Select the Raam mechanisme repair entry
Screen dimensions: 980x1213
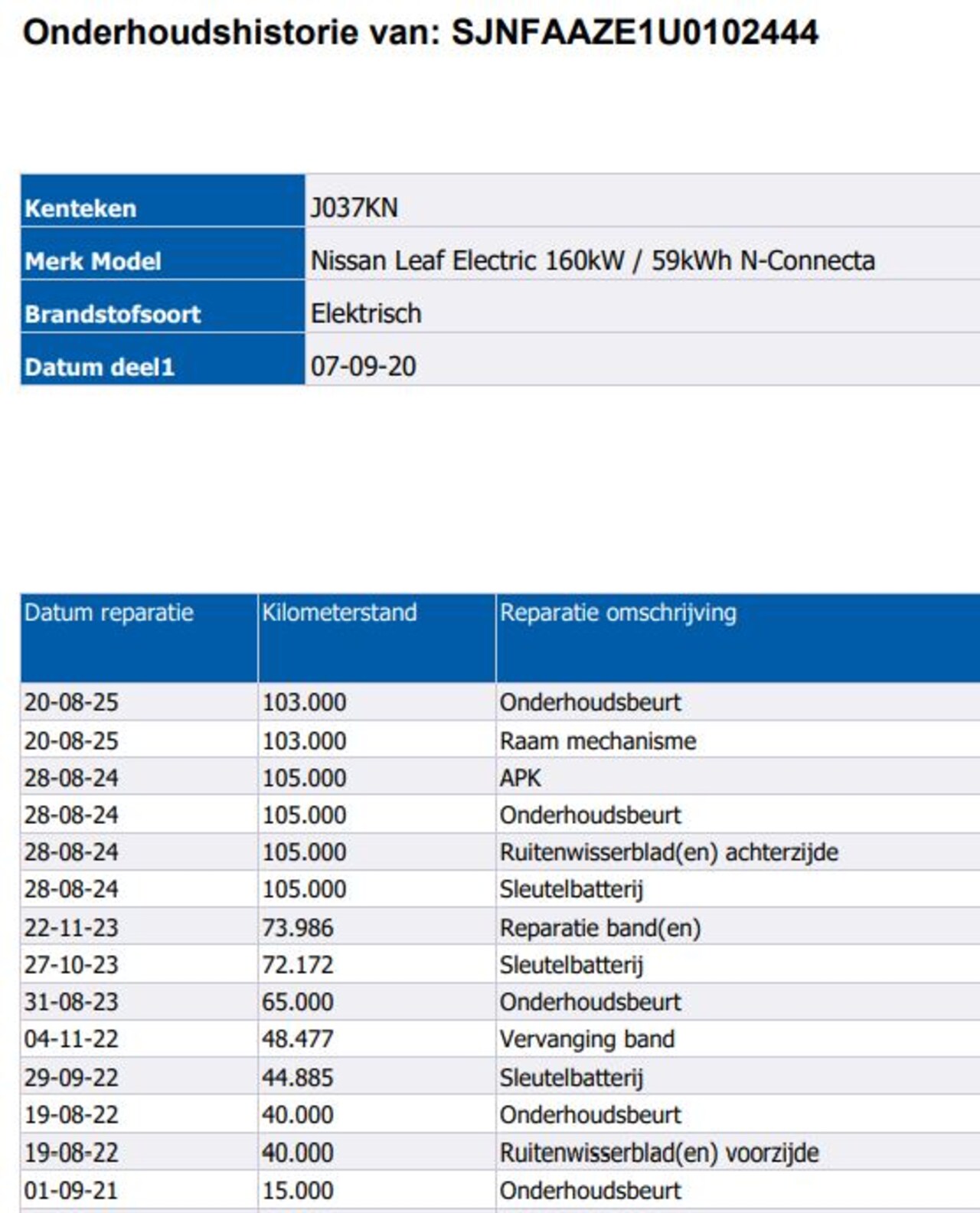(x=598, y=741)
